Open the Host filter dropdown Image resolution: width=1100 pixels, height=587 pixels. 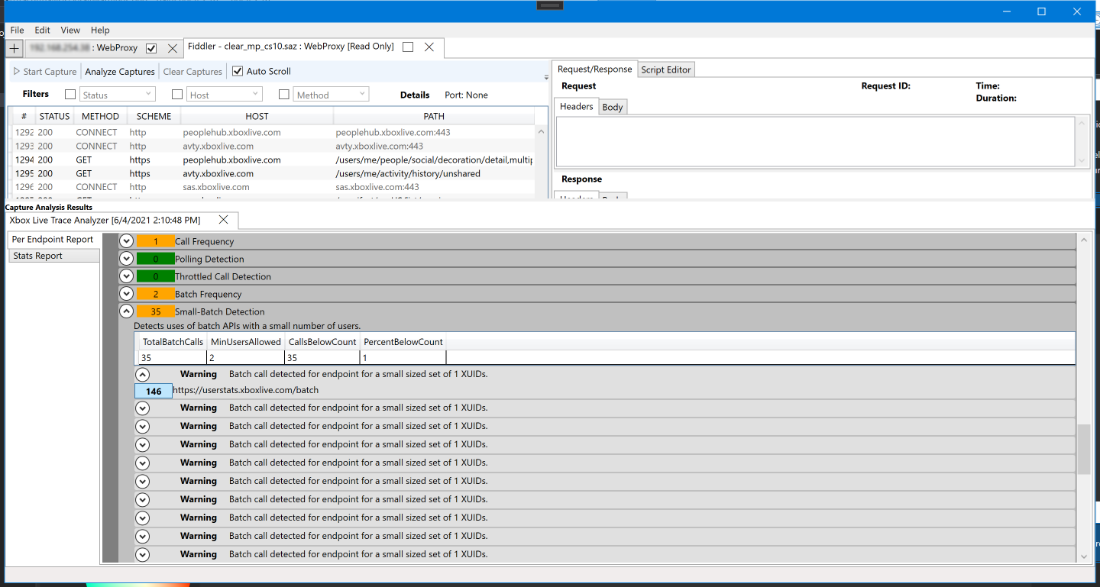click(x=224, y=95)
